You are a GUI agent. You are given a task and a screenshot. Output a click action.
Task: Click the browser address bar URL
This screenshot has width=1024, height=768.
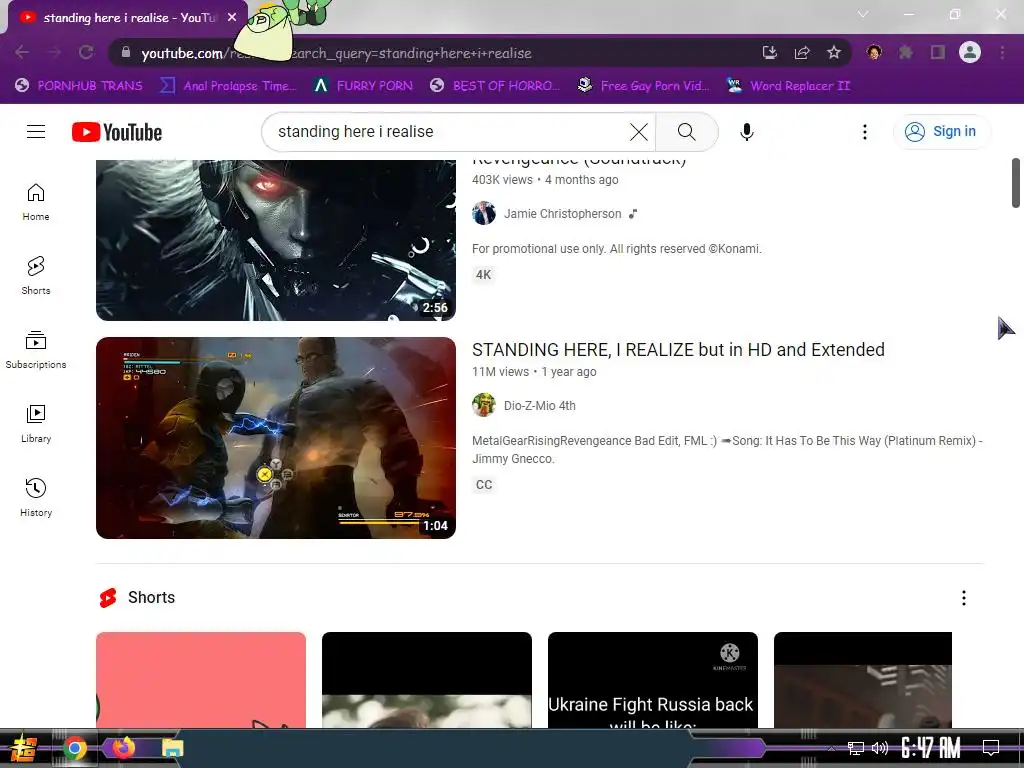pos(336,53)
